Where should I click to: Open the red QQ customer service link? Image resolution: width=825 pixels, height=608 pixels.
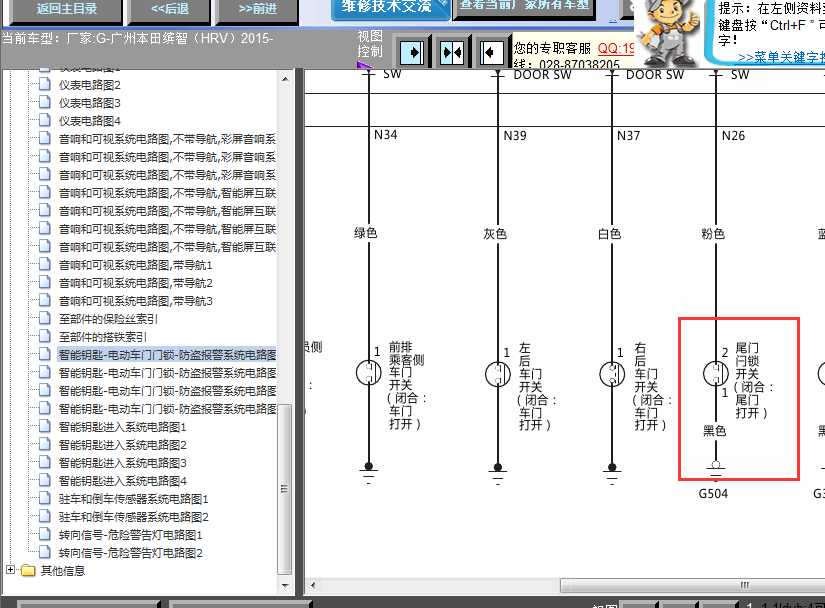(616, 48)
